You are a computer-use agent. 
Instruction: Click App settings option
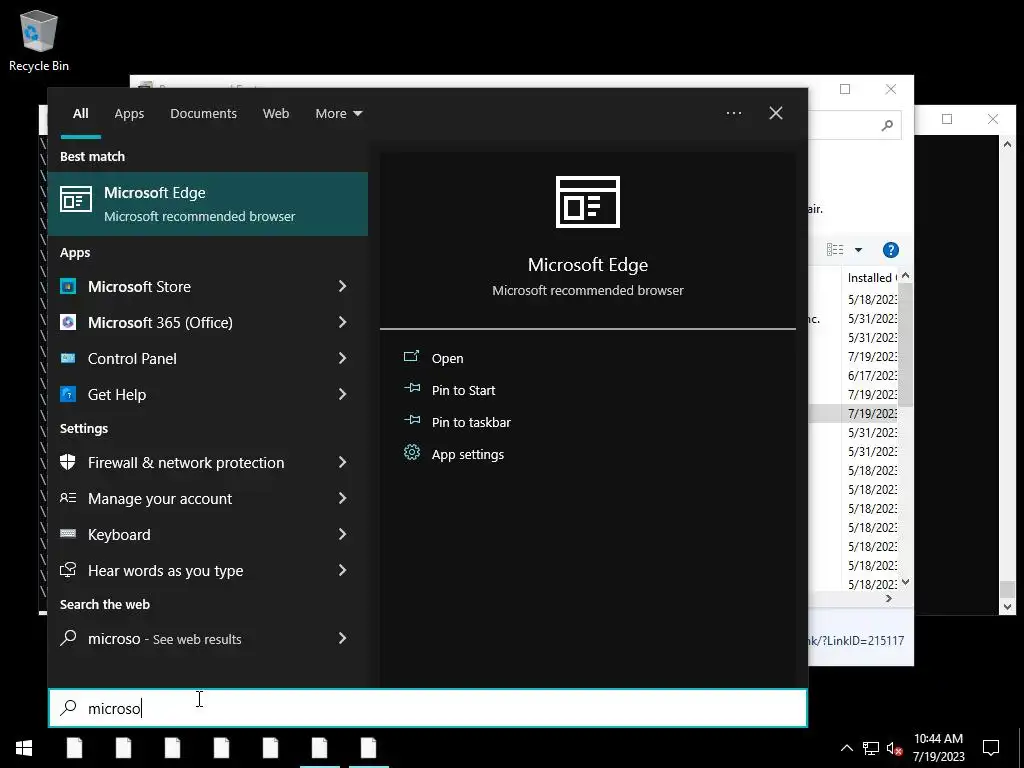(x=468, y=455)
